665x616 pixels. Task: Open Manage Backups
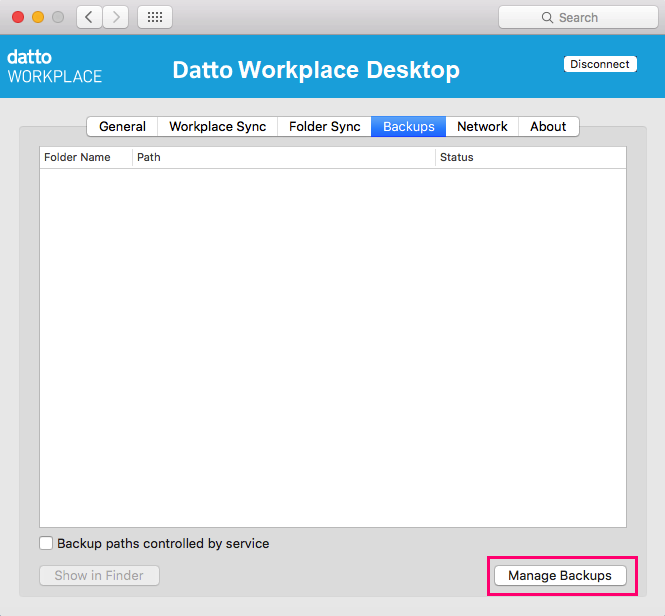560,575
